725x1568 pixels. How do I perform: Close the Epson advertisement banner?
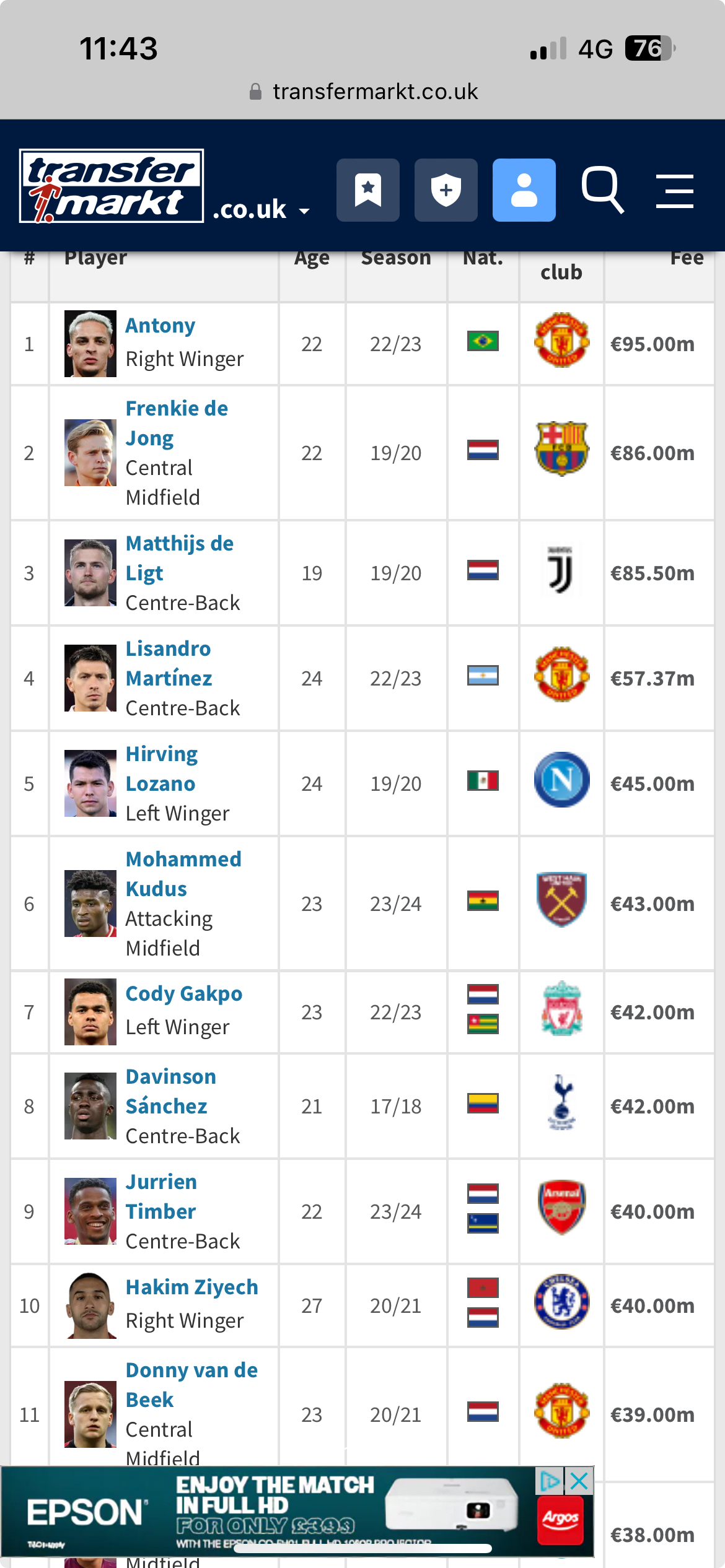point(579,1481)
